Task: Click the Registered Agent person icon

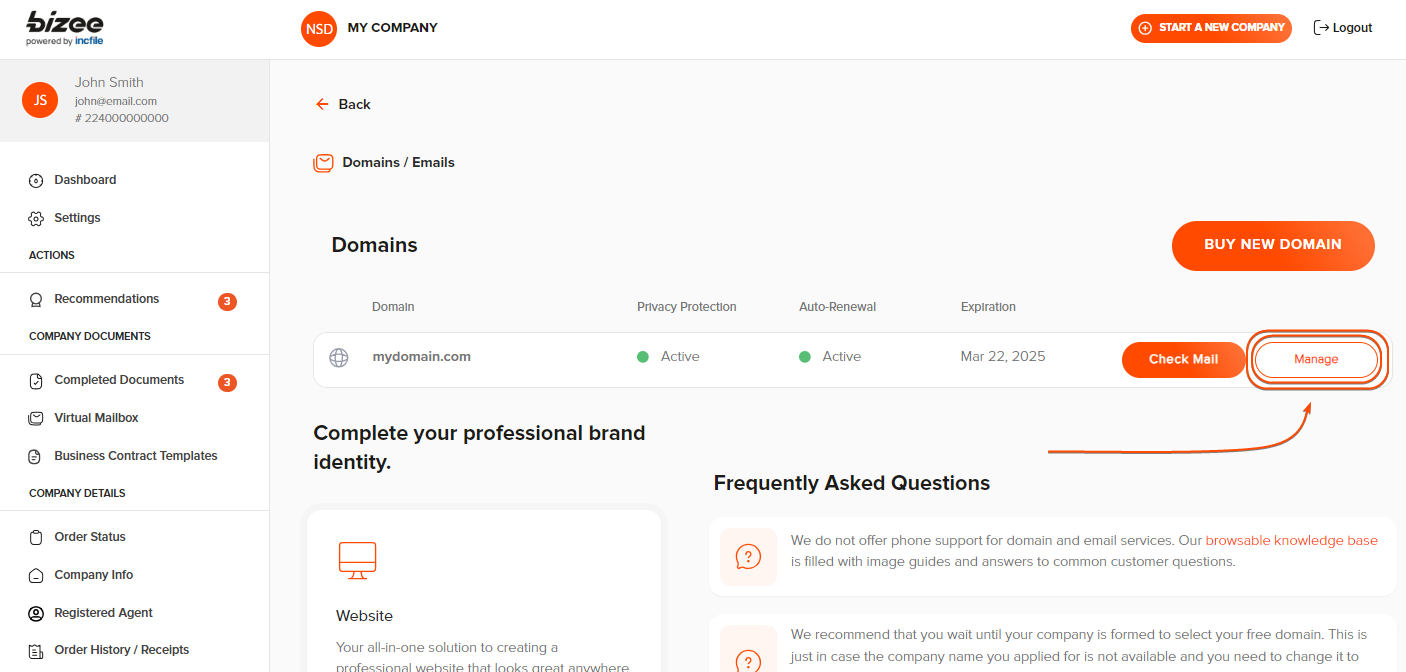Action: pos(36,613)
